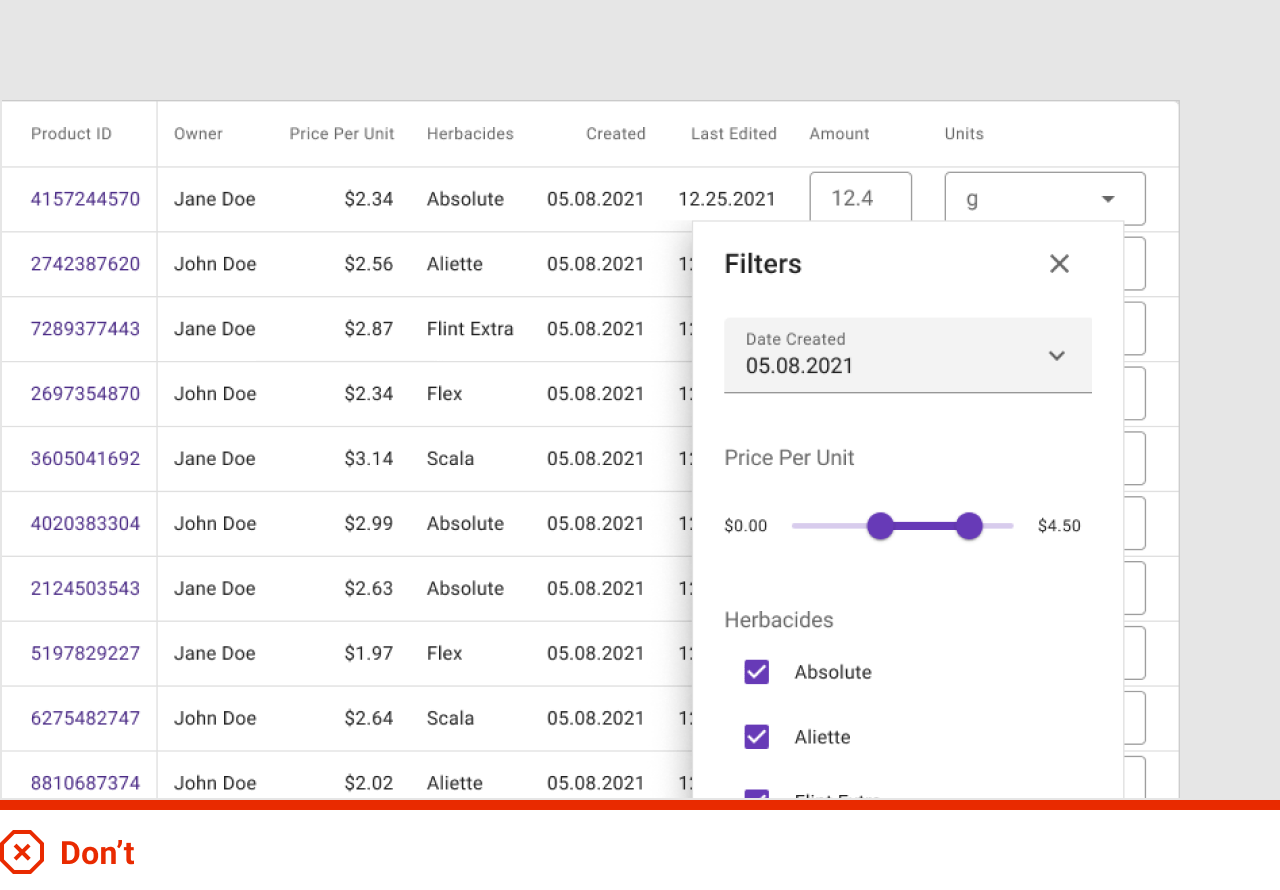Open product ID 2742387620 link
This screenshot has width=1280, height=890.
85,264
